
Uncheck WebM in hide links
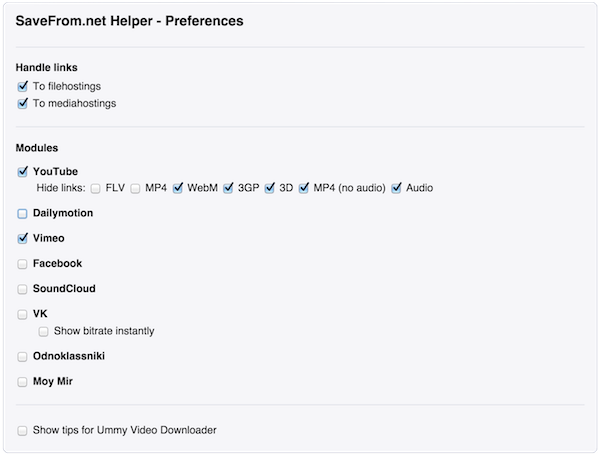tap(178, 188)
